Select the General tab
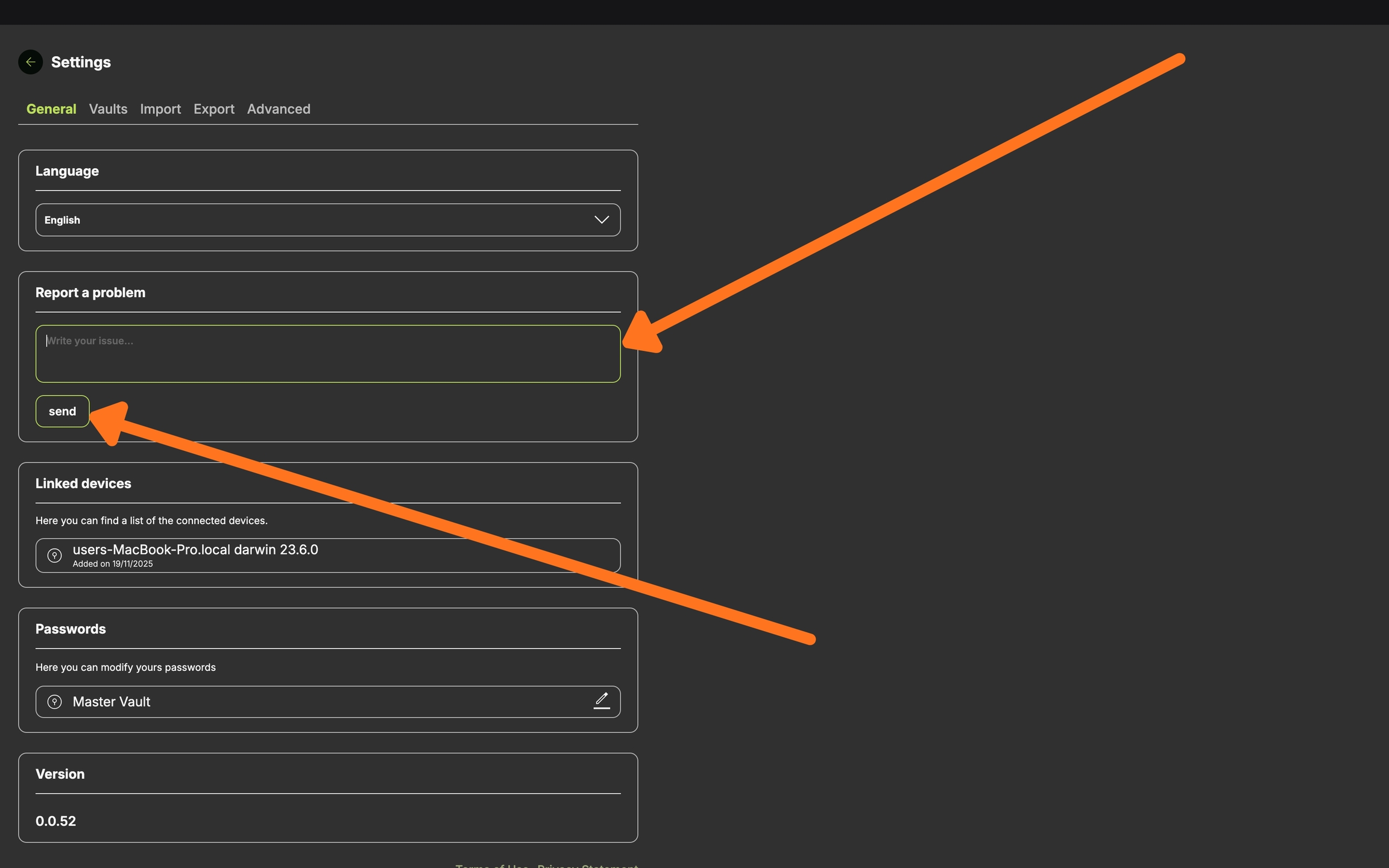This screenshot has width=1389, height=868. tap(51, 109)
